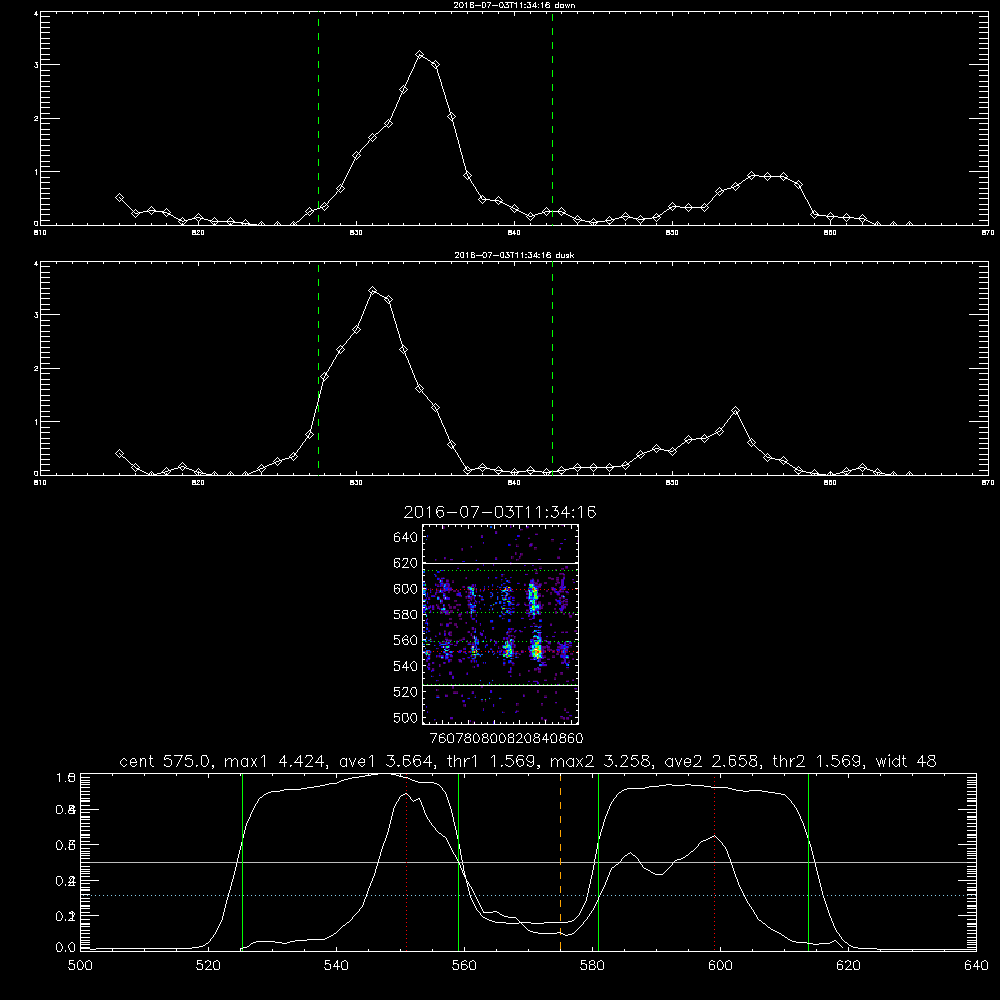Click the red dotted line near 551
The width and height of the screenshot is (1000, 1000).
406,862
